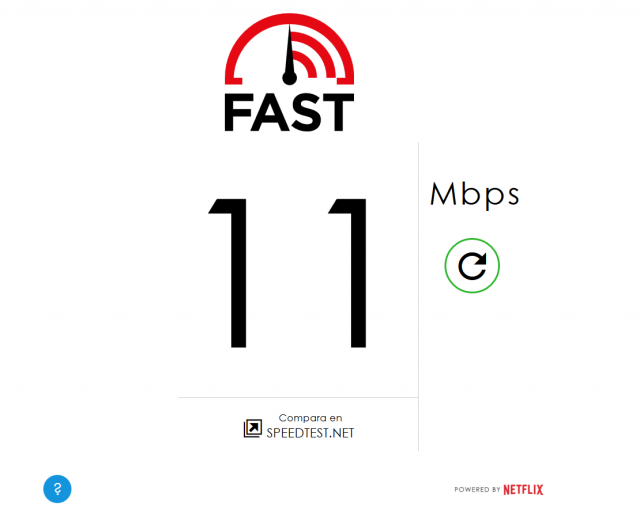Viewport: 640px width, 506px height.
Task: Open the SPEEDTEST.NET comparison link
Action: [310, 433]
